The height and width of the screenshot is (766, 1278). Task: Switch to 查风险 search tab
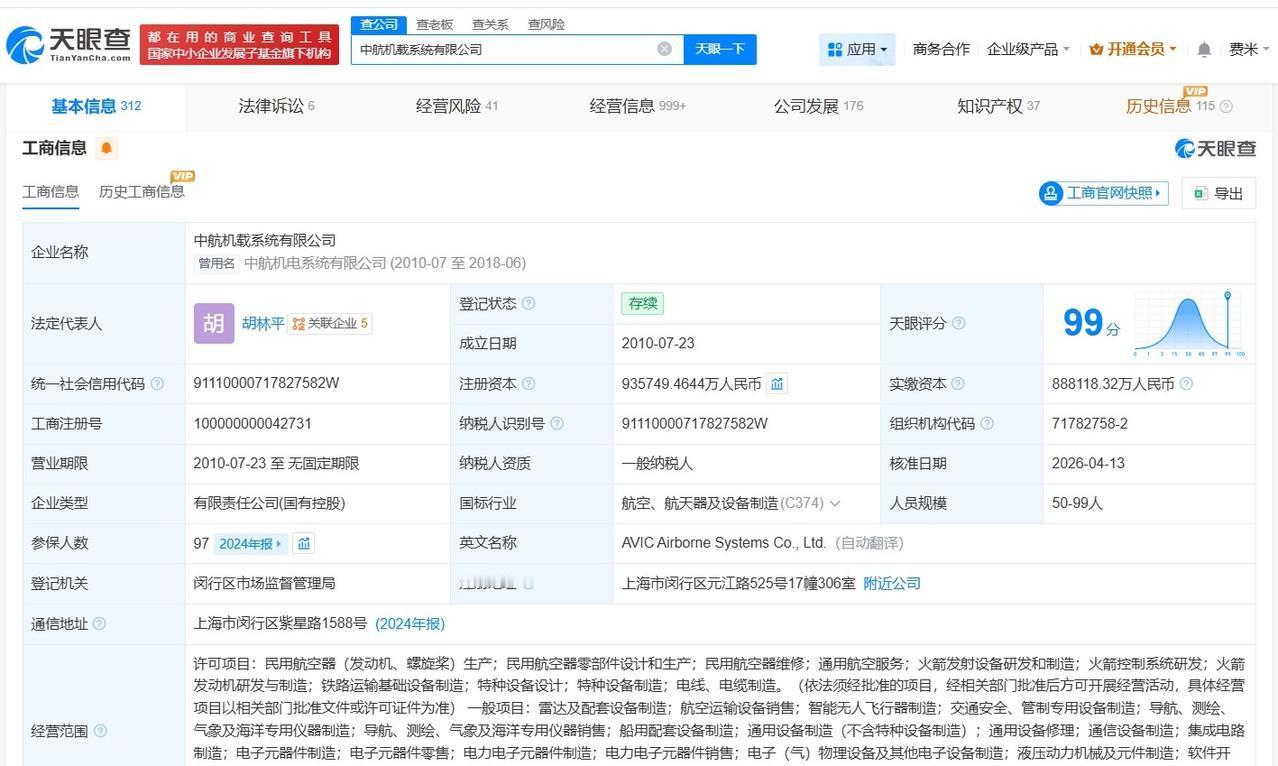coord(546,24)
